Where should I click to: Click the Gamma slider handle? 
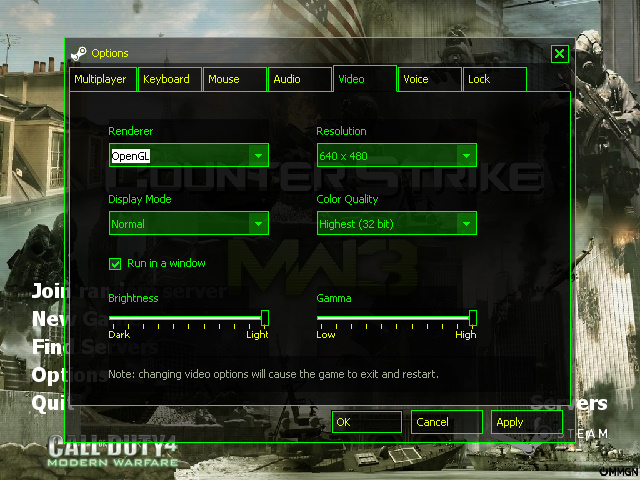coord(473,318)
